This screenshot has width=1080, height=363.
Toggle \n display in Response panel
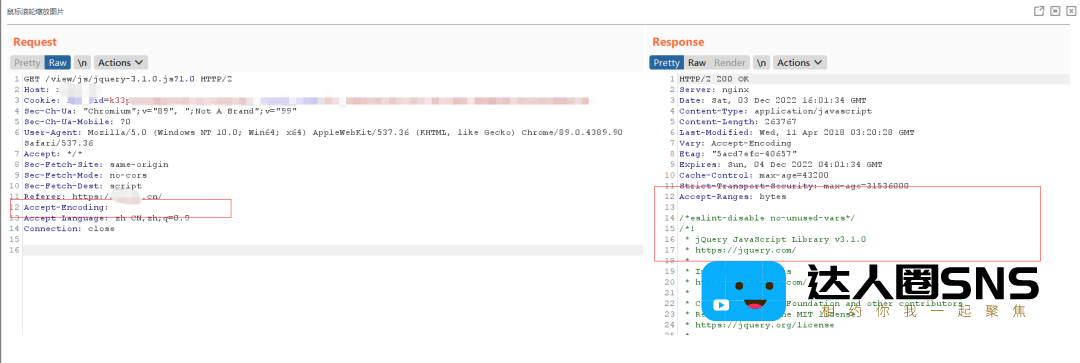tap(762, 63)
